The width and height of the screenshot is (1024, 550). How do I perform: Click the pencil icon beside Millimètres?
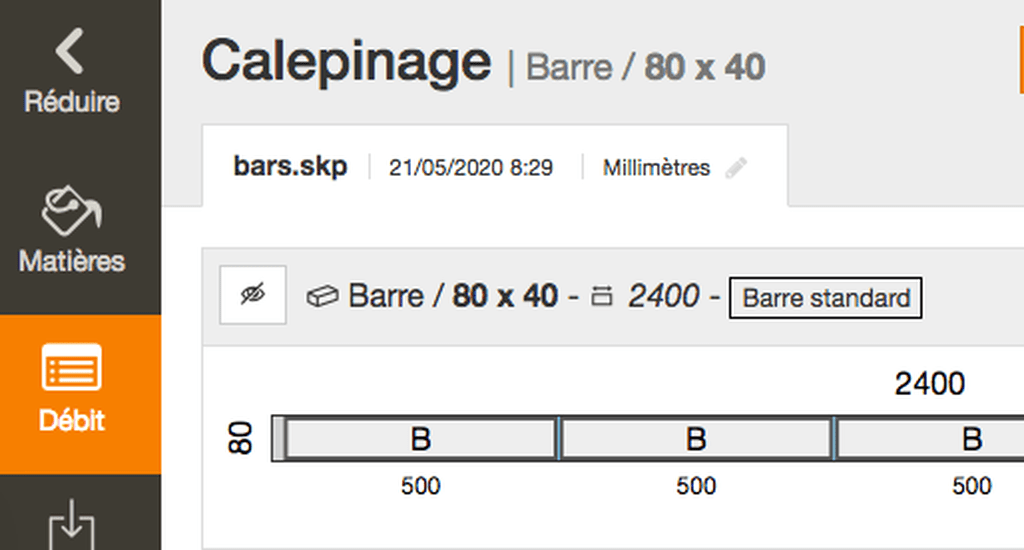736,168
